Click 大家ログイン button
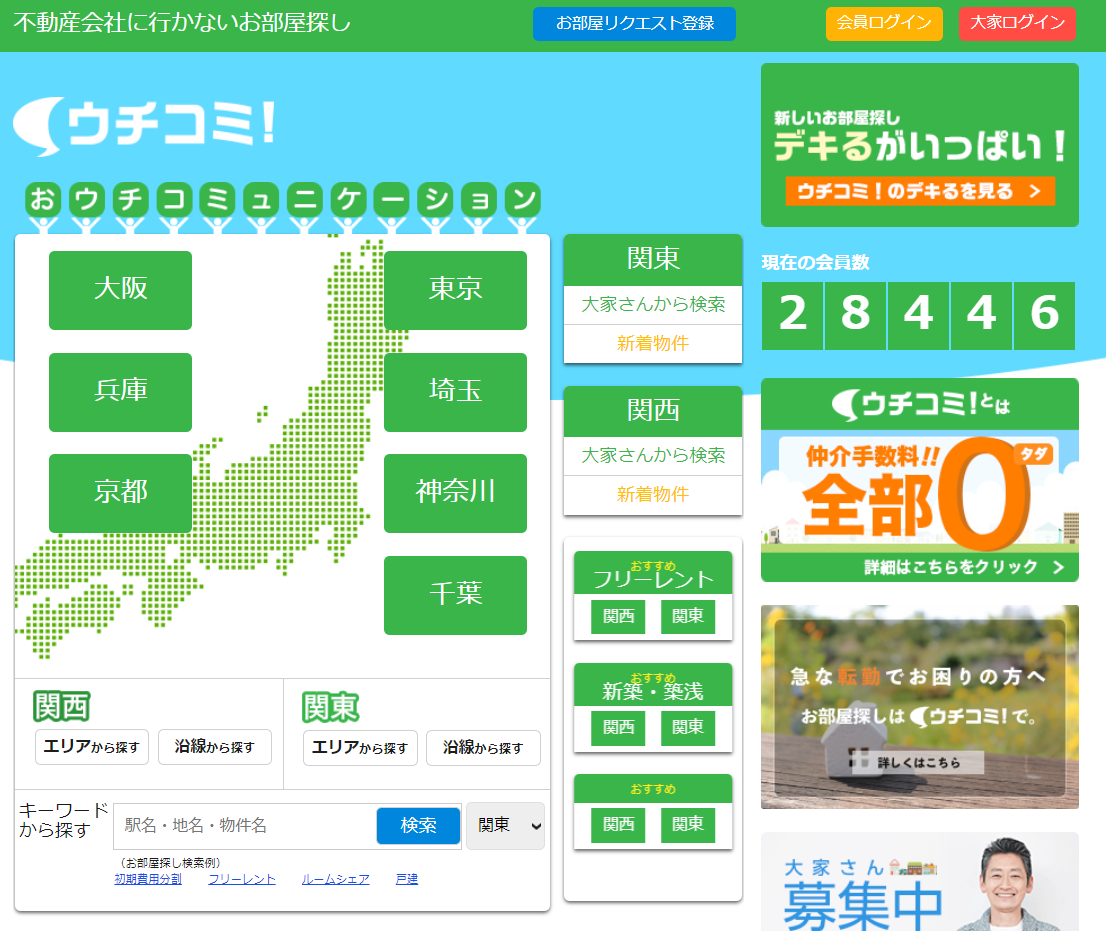The height and width of the screenshot is (931, 1106). pos(1017,23)
